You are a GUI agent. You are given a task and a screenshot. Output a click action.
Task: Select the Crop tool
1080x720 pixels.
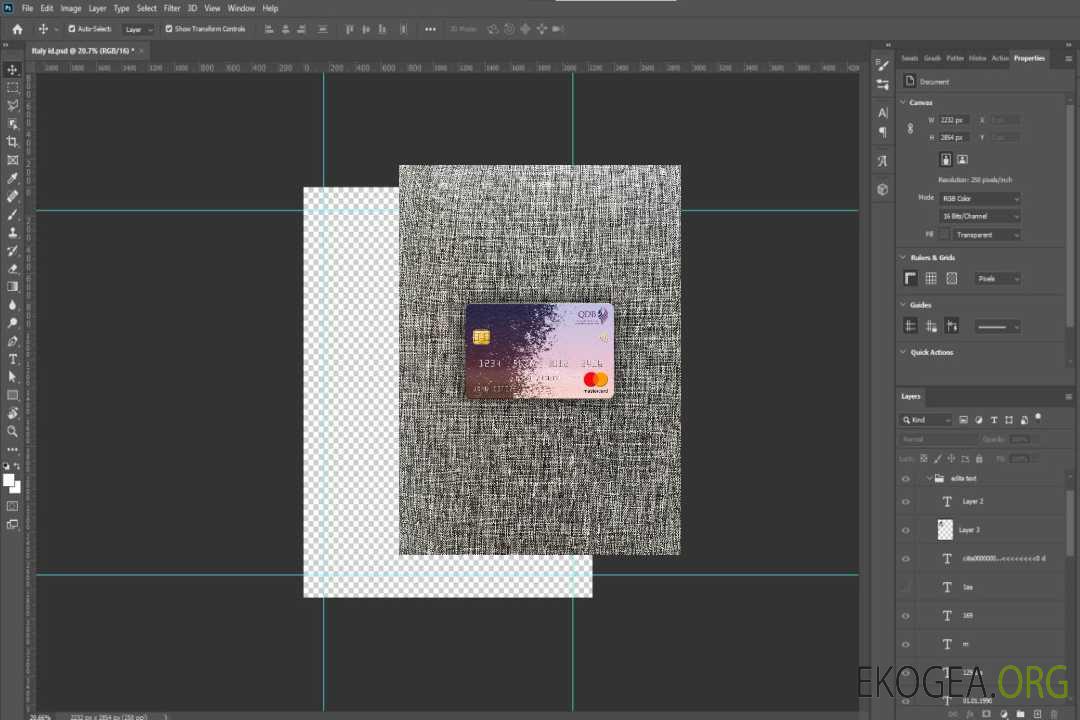point(13,142)
